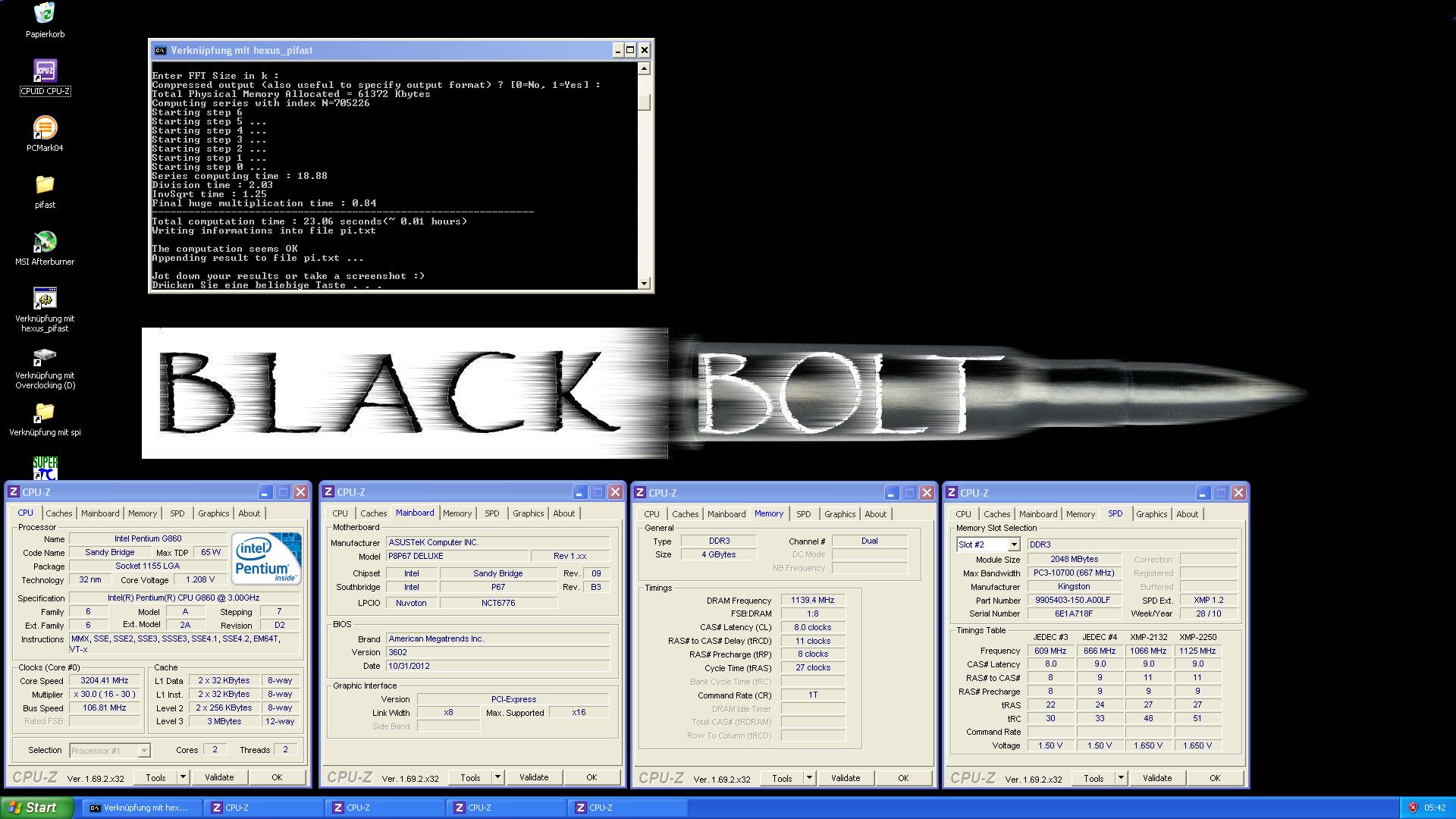Expand Tools dropdown arrow in SPD window

(x=1121, y=778)
